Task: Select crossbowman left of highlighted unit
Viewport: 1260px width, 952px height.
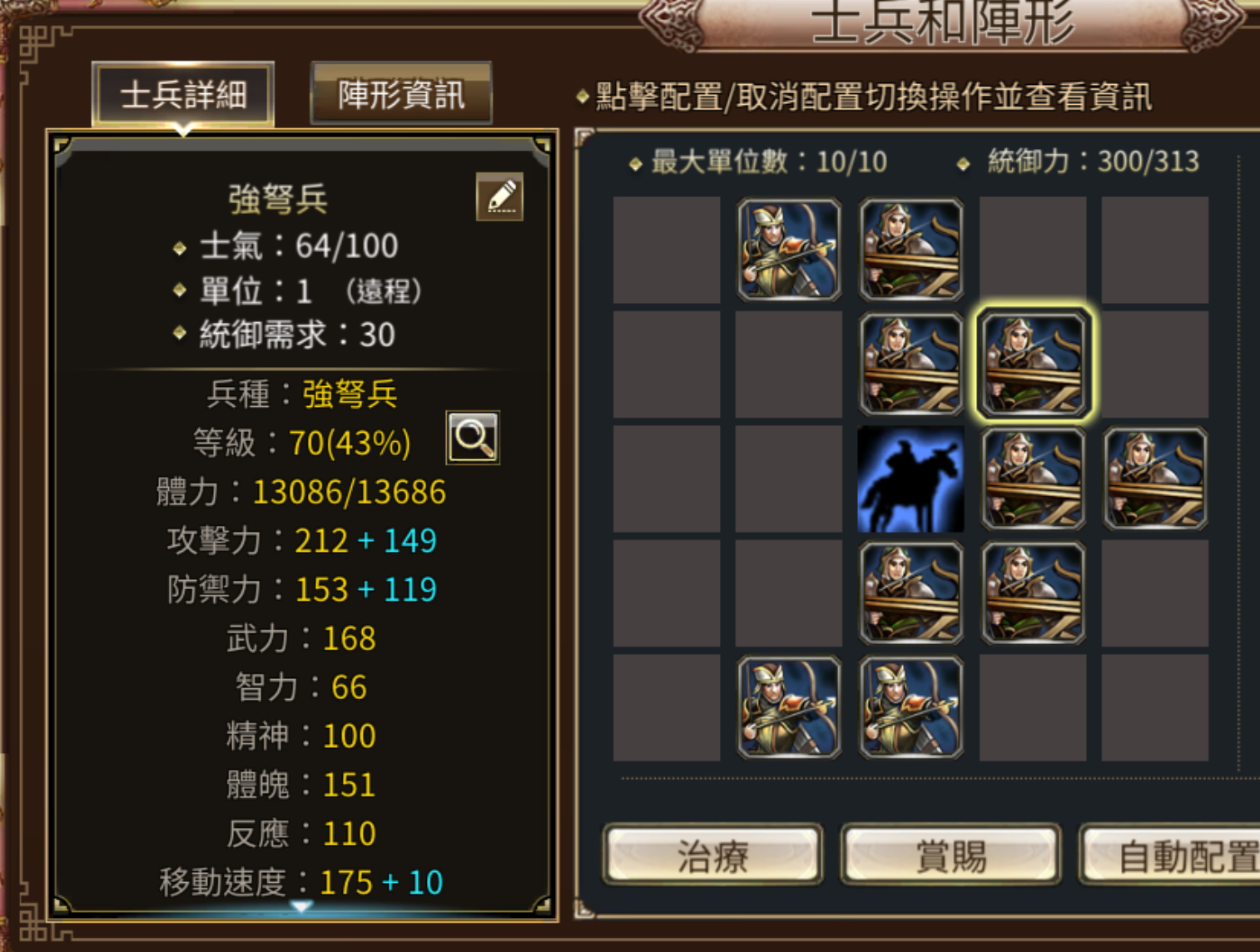Action: tap(910, 364)
